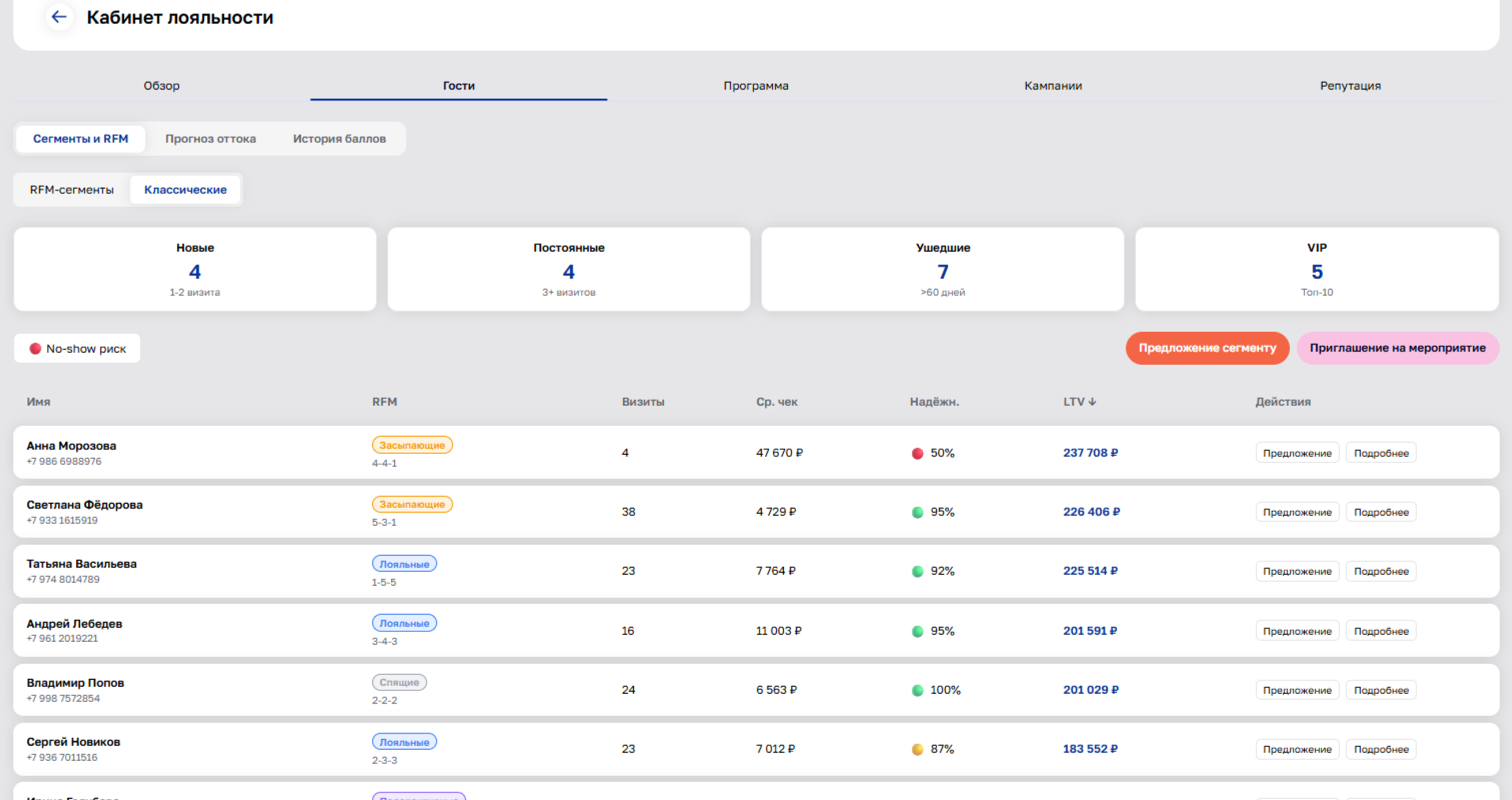Sort by Надёжн. column header
Screen dimensions: 1512x800
pyautogui.click(x=934, y=402)
